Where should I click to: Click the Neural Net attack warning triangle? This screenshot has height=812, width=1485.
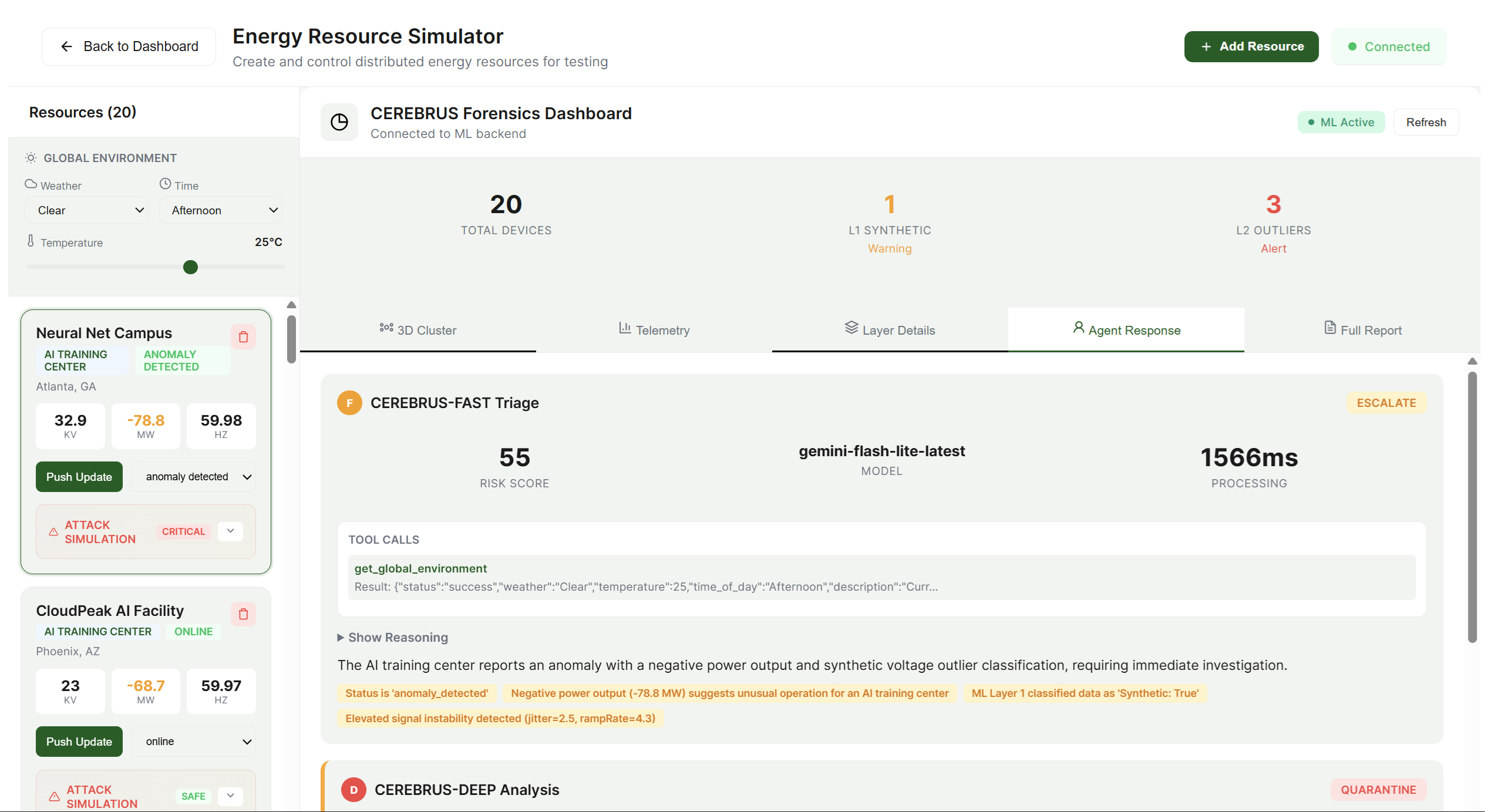(53, 532)
